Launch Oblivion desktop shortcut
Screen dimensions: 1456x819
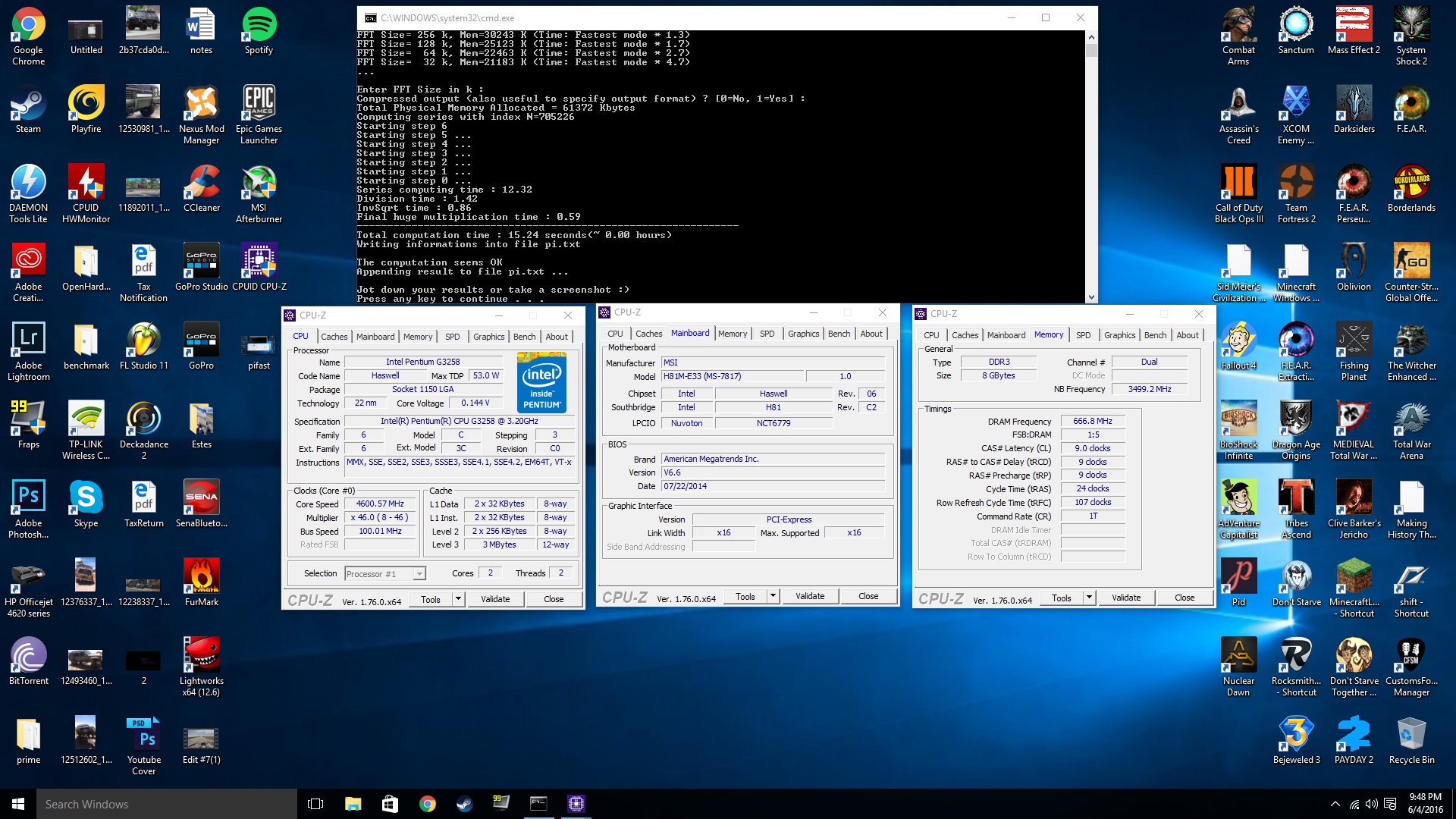point(1354,268)
